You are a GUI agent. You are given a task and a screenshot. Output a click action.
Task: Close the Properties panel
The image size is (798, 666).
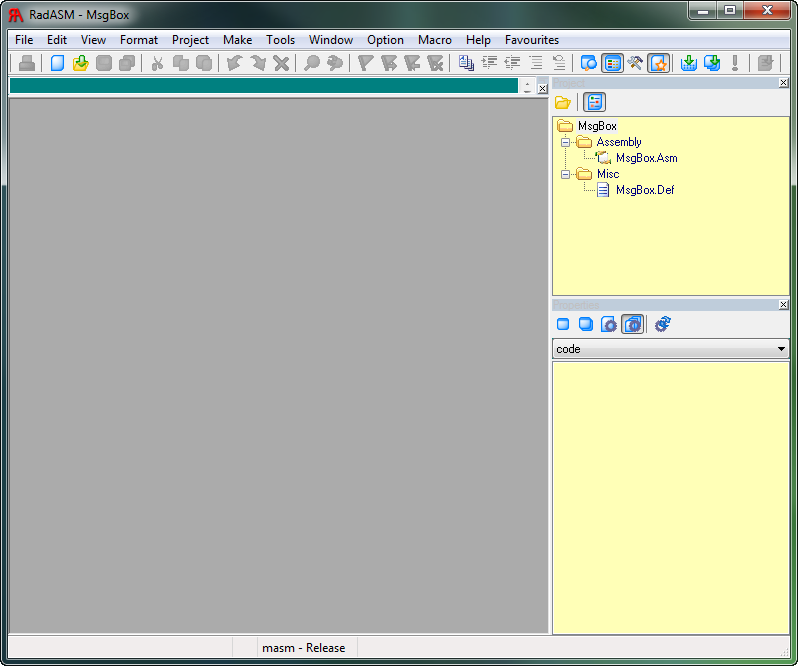point(784,305)
